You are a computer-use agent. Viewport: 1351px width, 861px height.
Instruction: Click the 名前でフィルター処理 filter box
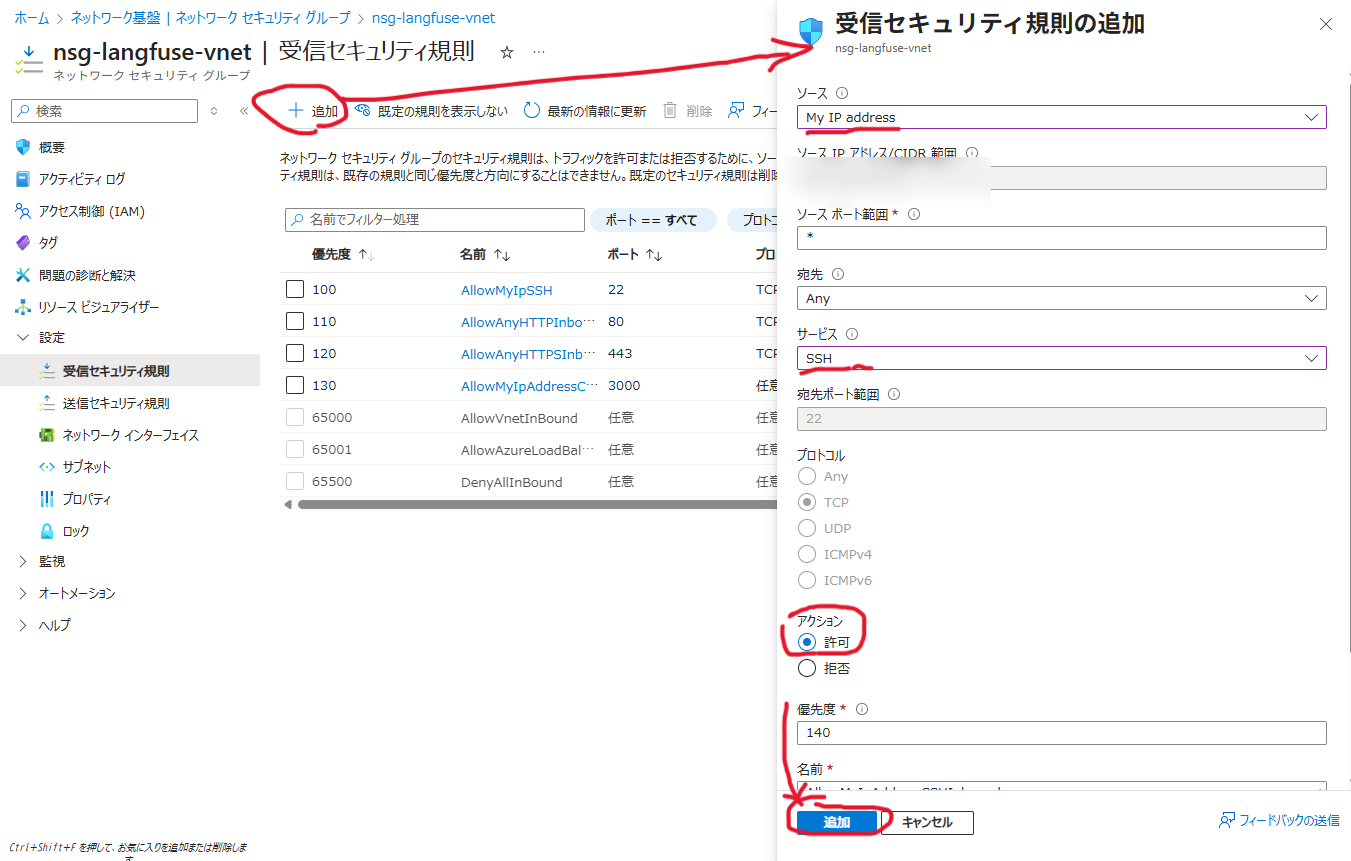click(x=434, y=219)
